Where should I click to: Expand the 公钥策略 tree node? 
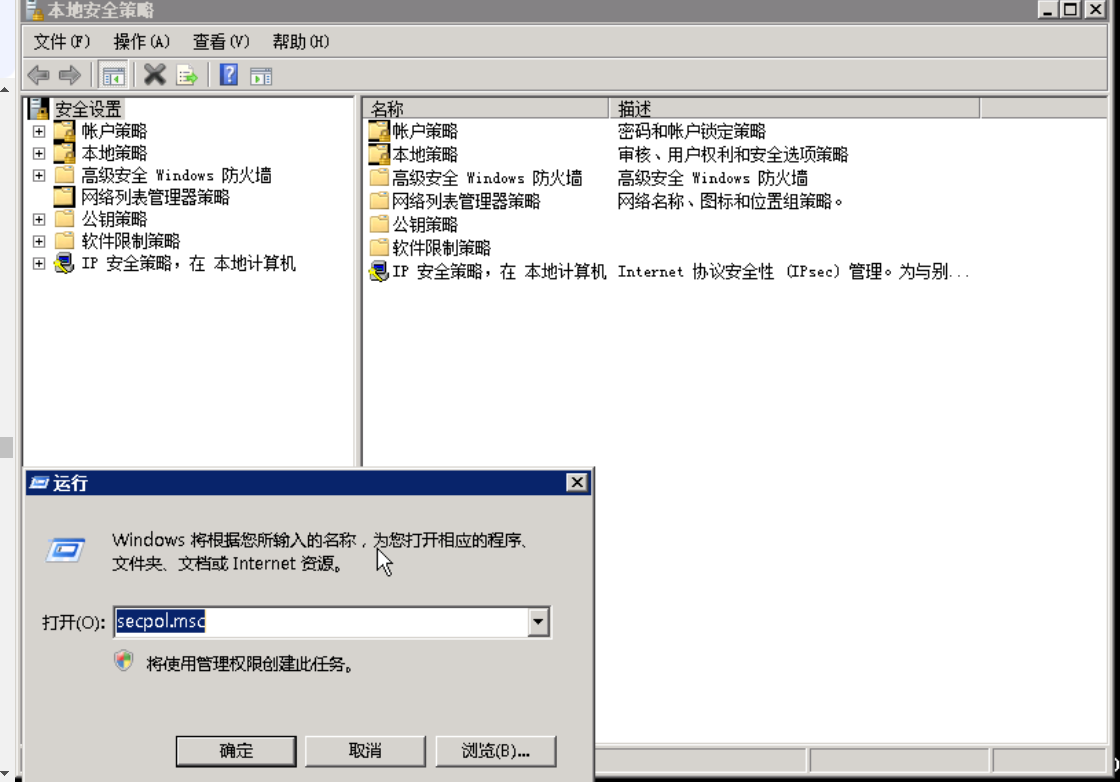[39, 219]
